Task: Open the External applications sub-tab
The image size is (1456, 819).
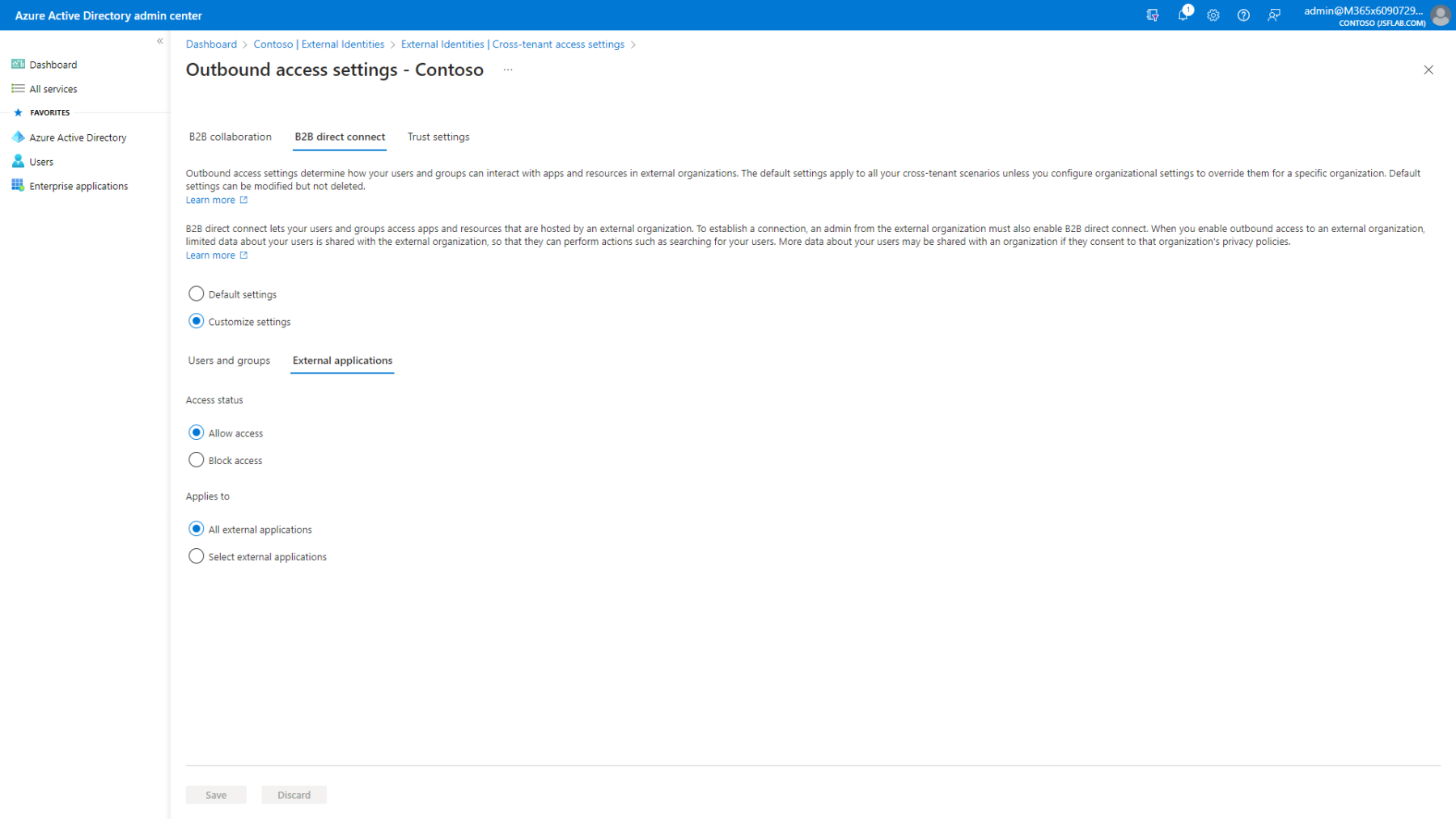Action: click(342, 361)
